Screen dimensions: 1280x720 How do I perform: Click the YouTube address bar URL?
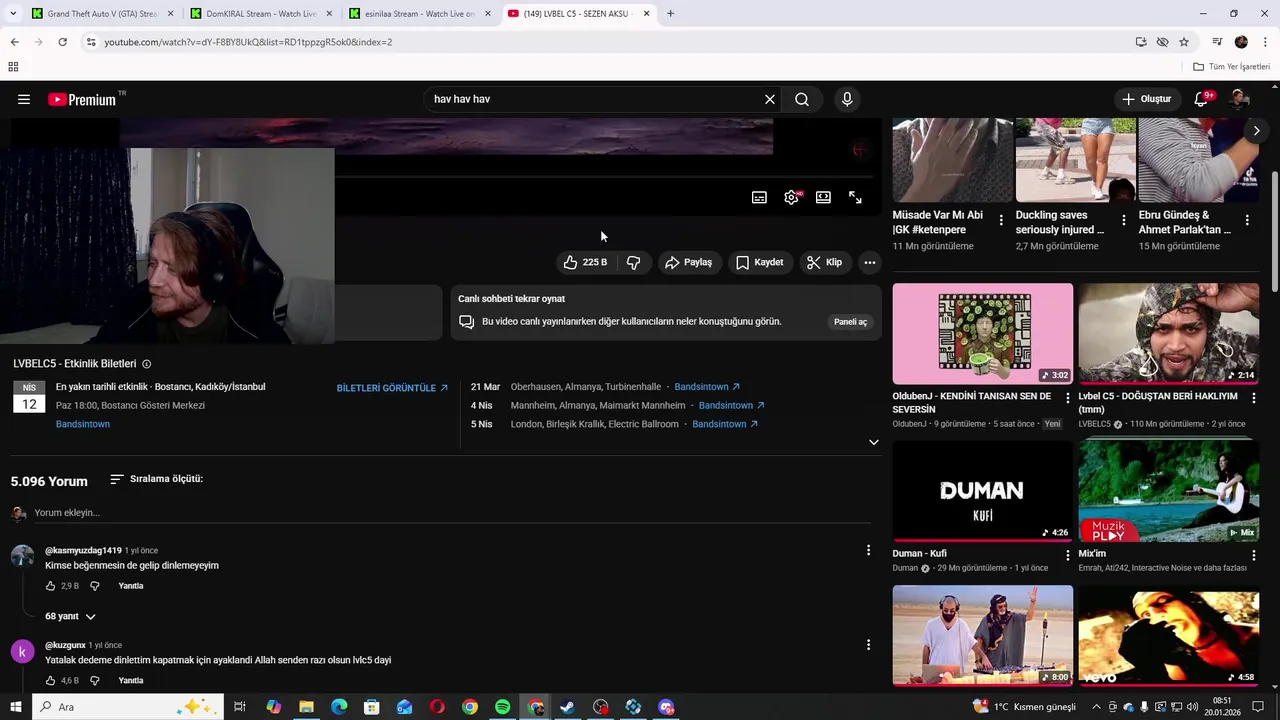click(x=248, y=42)
